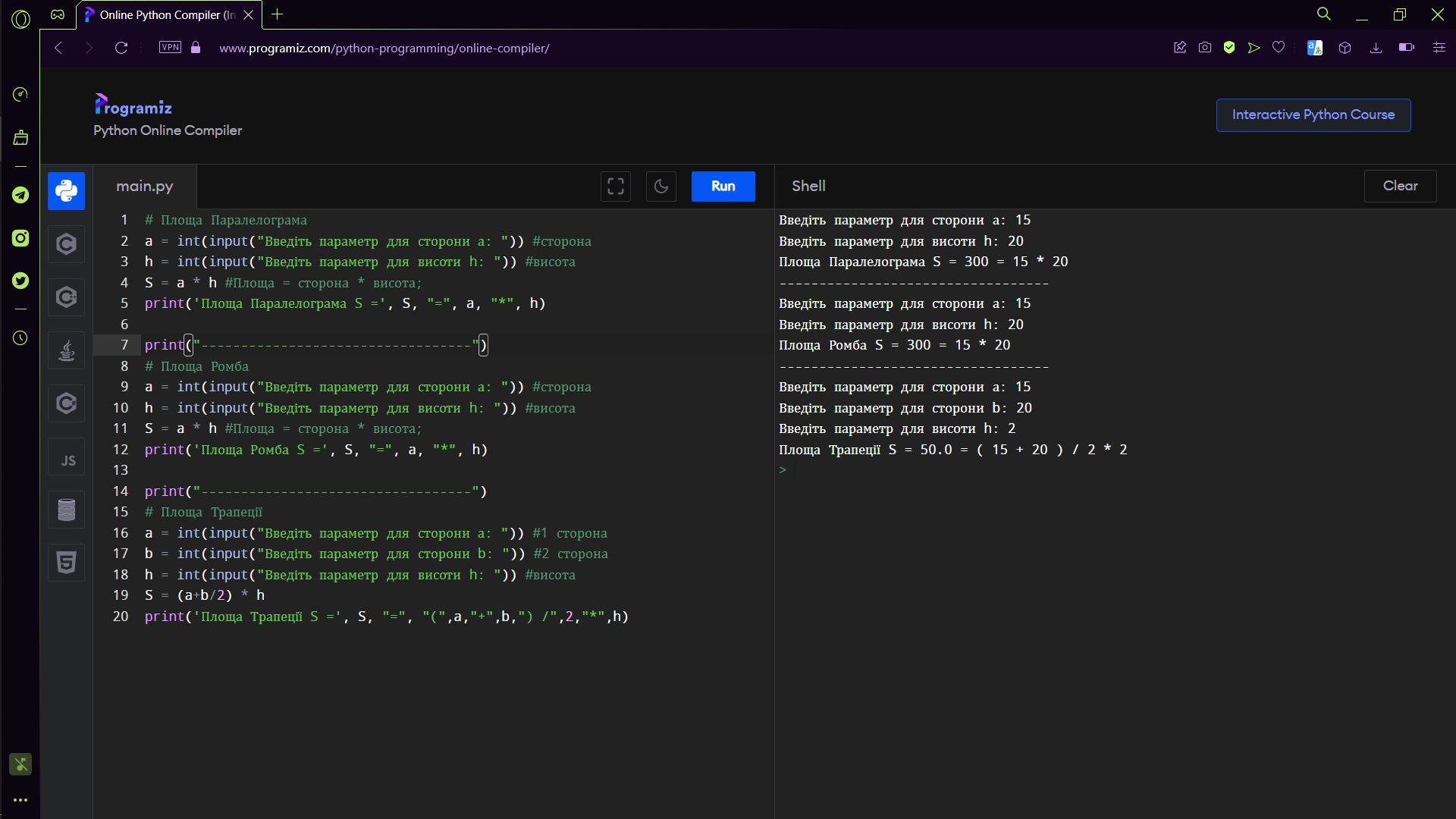The height and width of the screenshot is (819, 1456).
Task: Click code comment '# Площа Паралелограма'
Action: pos(226,220)
